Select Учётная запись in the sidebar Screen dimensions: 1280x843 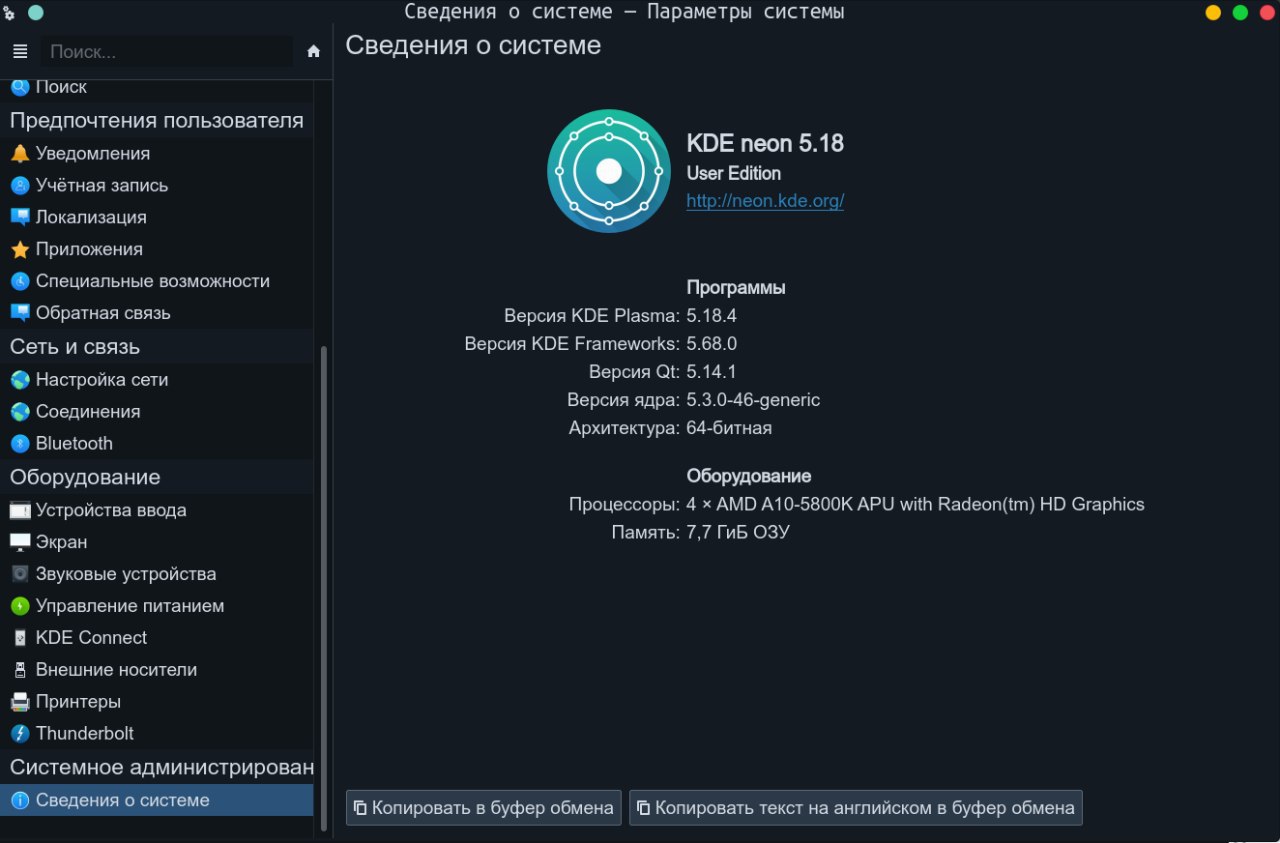tap(157, 185)
